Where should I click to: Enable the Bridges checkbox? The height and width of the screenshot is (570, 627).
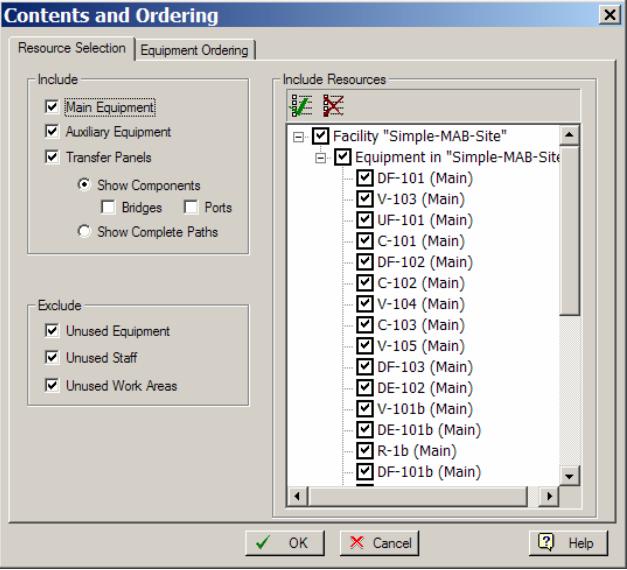[108, 208]
